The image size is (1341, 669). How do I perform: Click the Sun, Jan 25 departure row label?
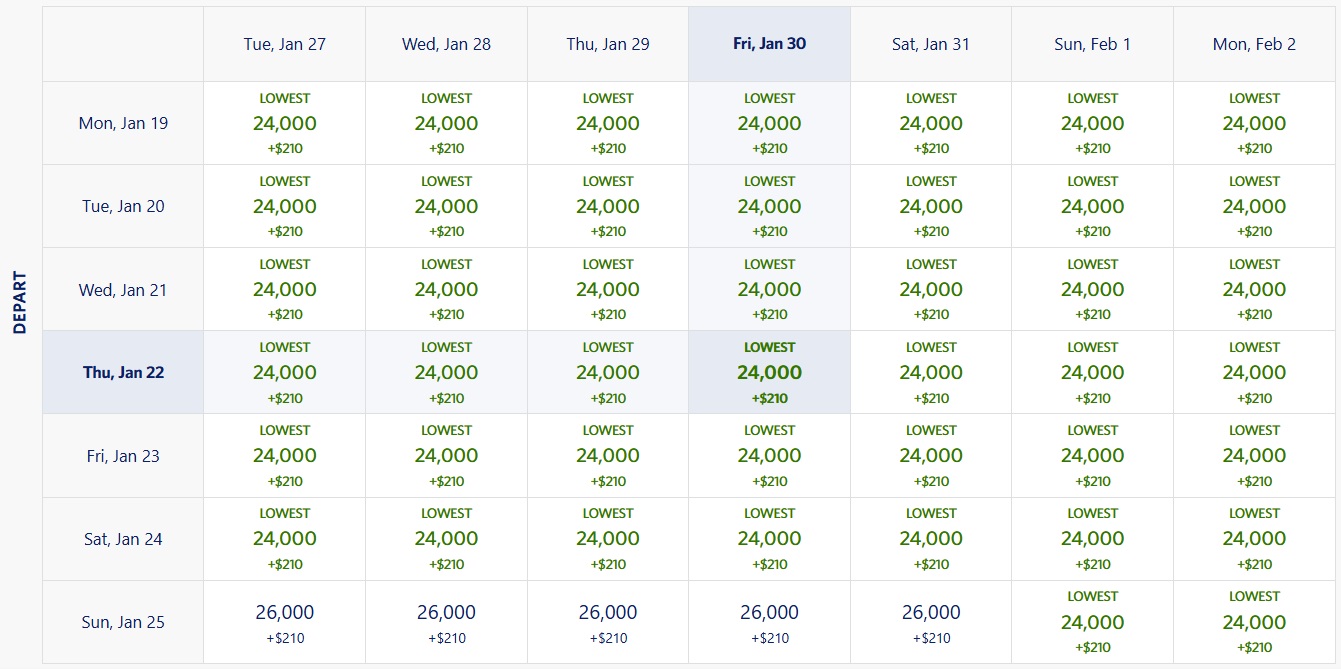pyautogui.click(x=122, y=621)
